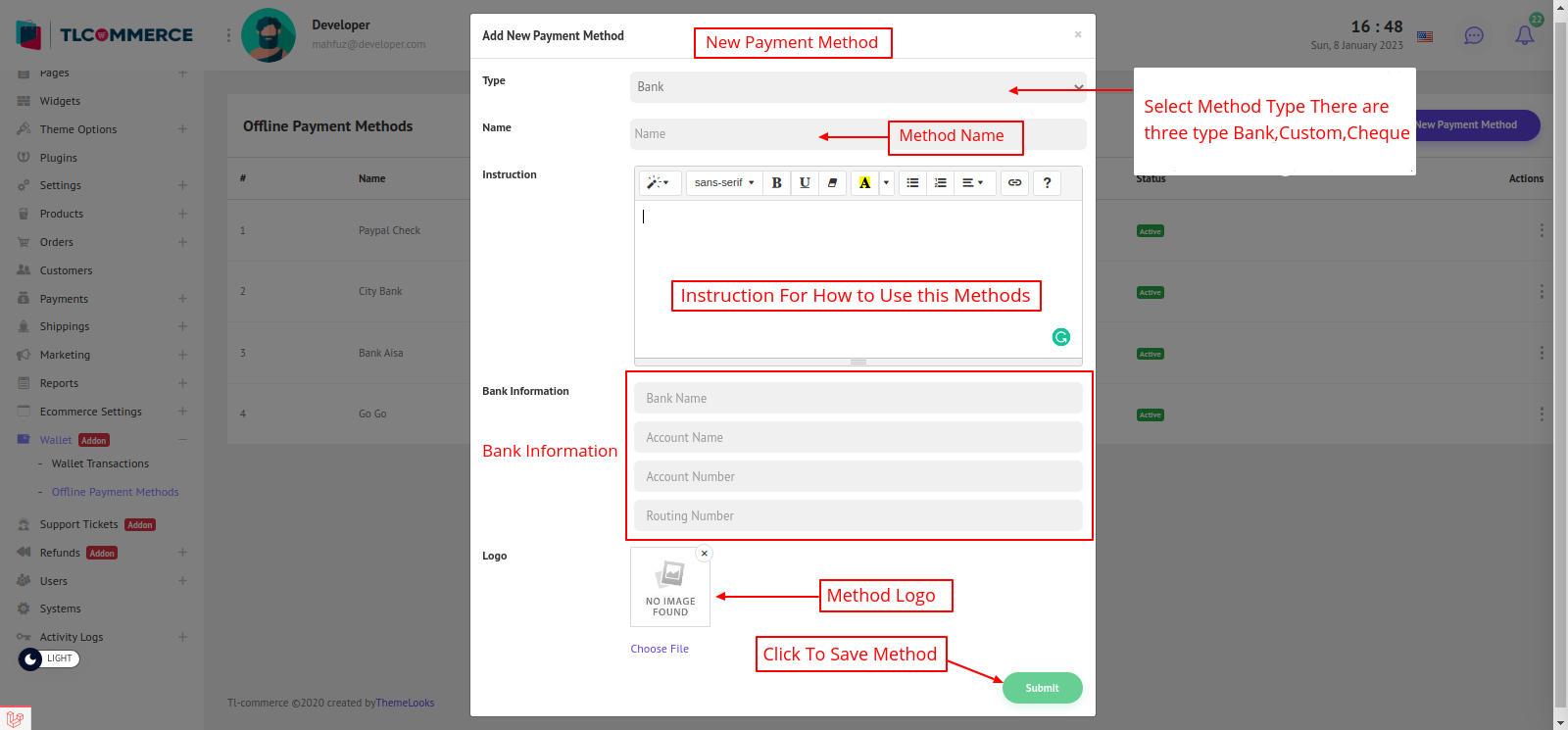
Task: Open Wallet Transactions in sidebar
Action: click(100, 464)
